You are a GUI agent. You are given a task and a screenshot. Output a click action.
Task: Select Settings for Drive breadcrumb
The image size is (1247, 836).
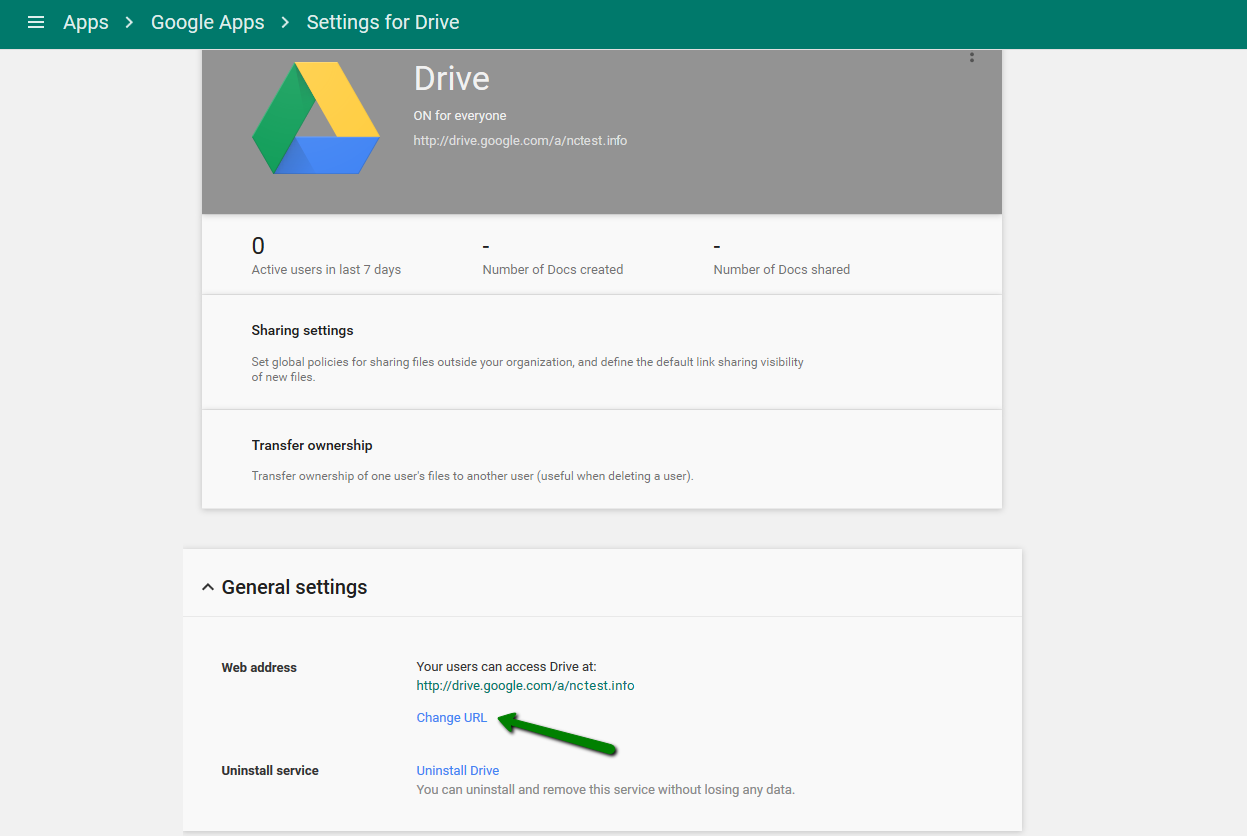tap(383, 22)
